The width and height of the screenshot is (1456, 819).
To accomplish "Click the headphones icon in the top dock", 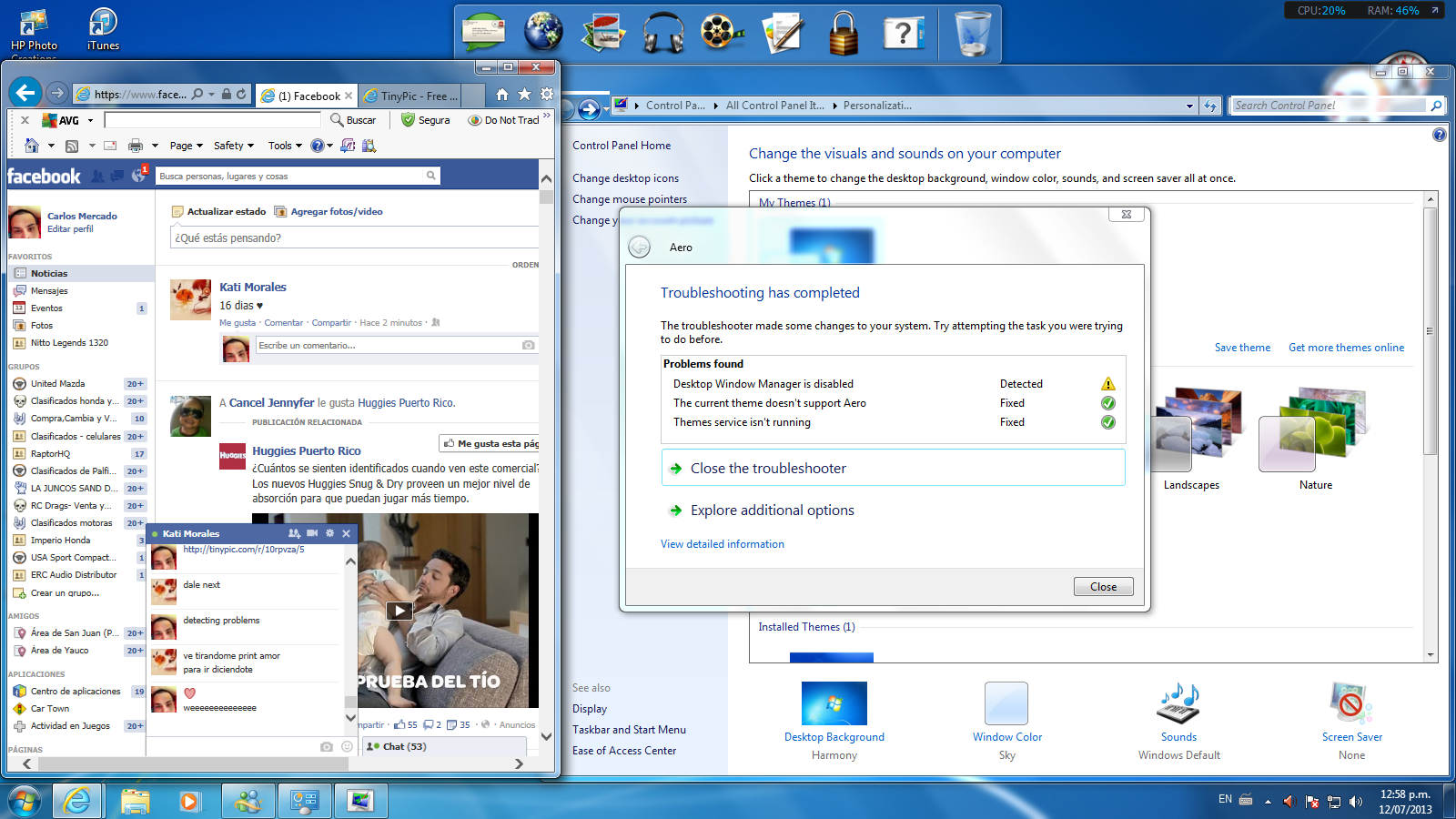I will (662, 33).
